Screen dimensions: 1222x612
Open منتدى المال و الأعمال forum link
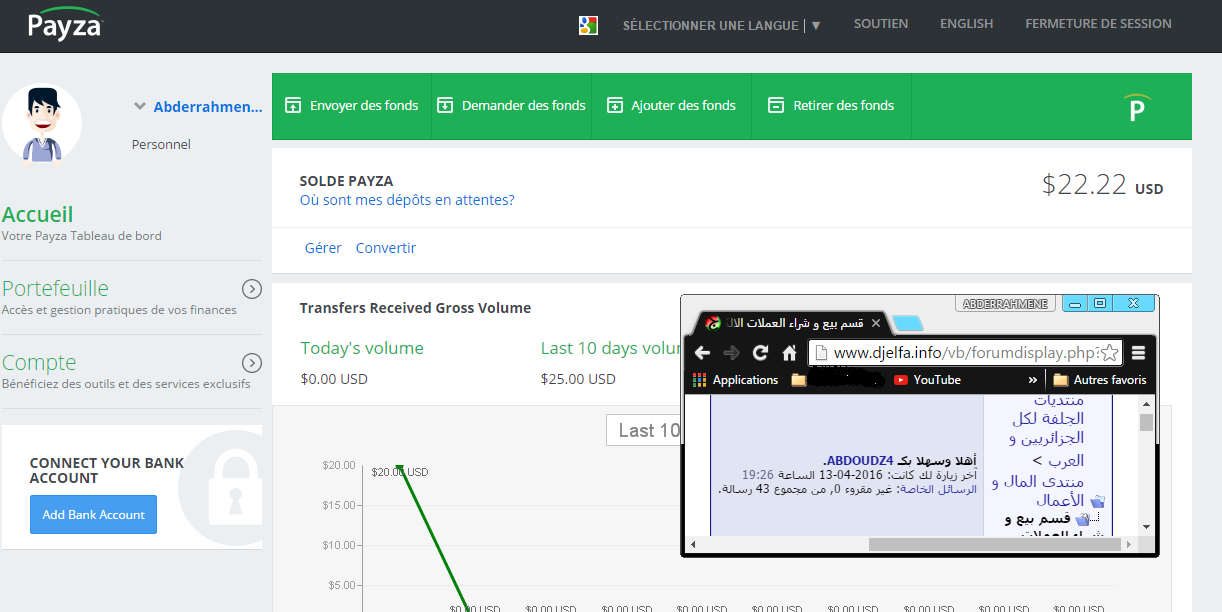pos(1039,491)
